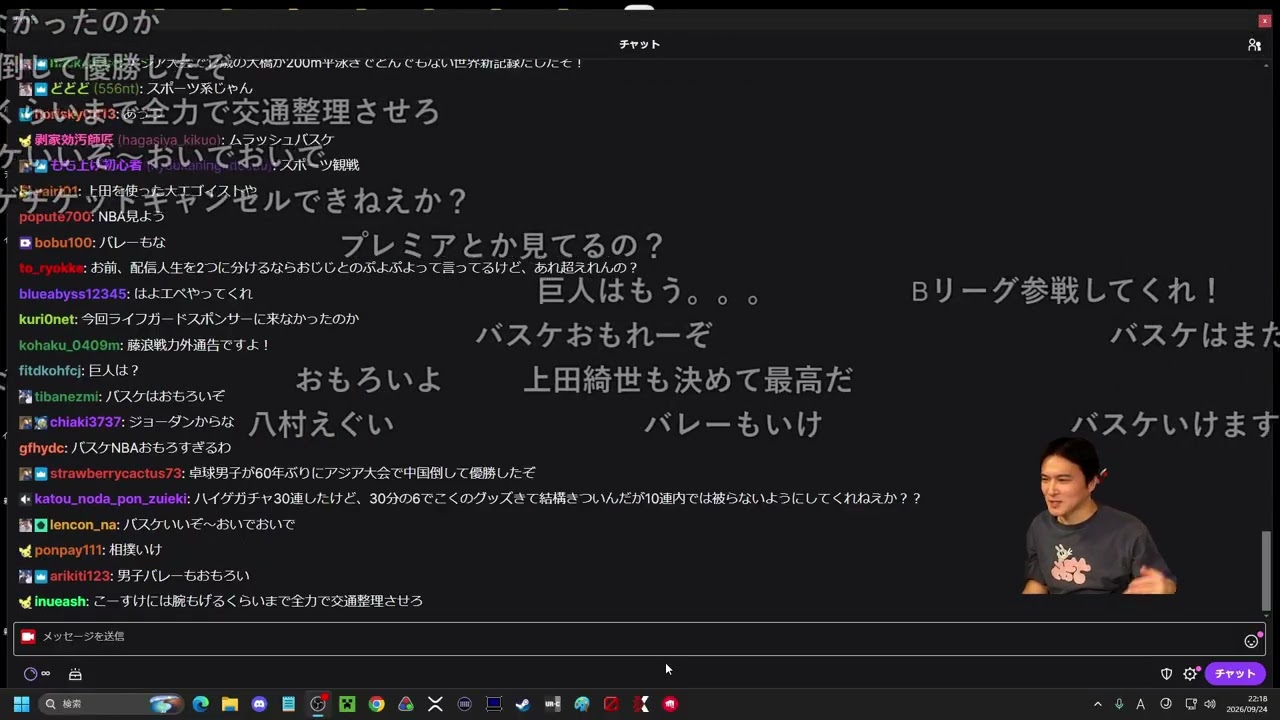Click the streamer webcam overlay
The image size is (1280, 720).
(1098, 517)
